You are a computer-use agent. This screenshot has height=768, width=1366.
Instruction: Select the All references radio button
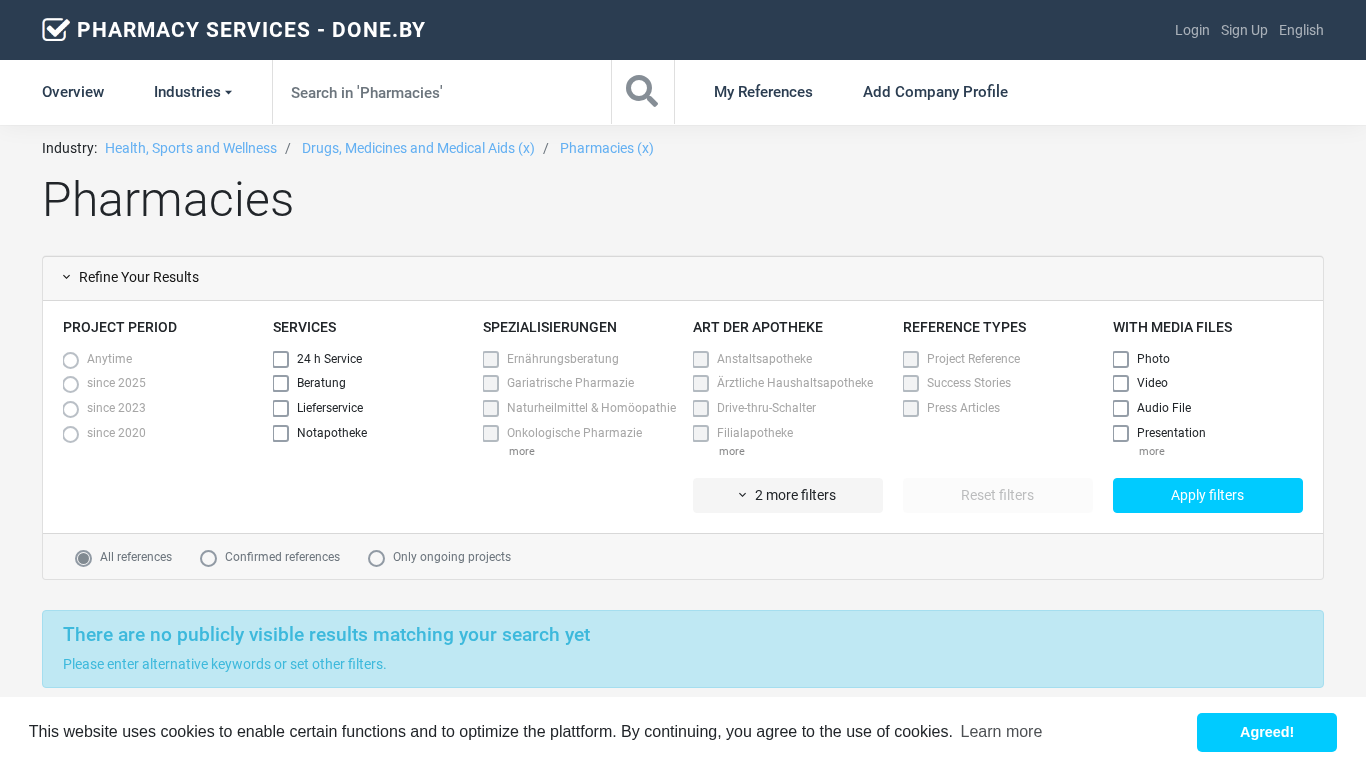[x=84, y=558]
